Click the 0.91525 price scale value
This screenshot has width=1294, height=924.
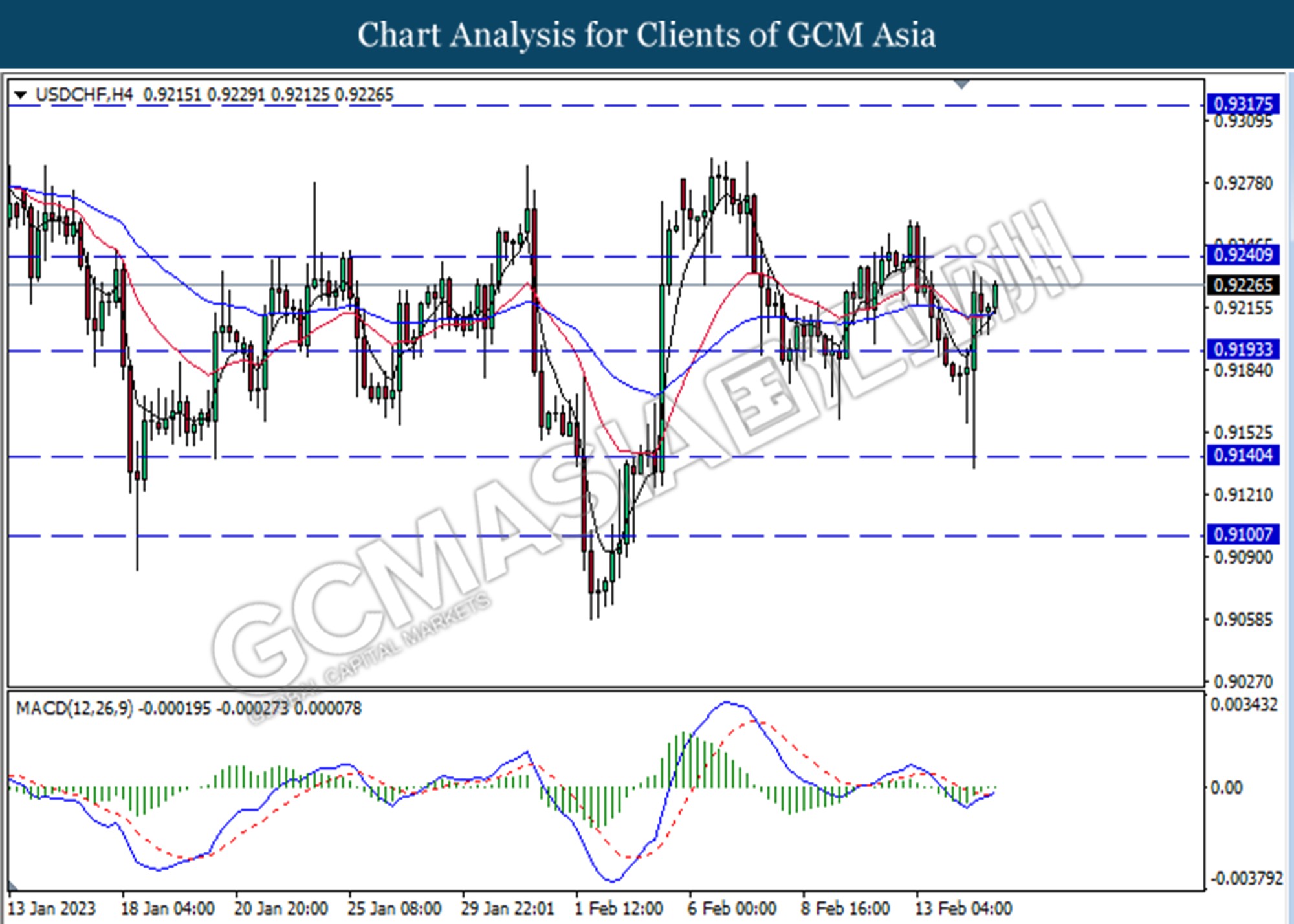pyautogui.click(x=1243, y=432)
